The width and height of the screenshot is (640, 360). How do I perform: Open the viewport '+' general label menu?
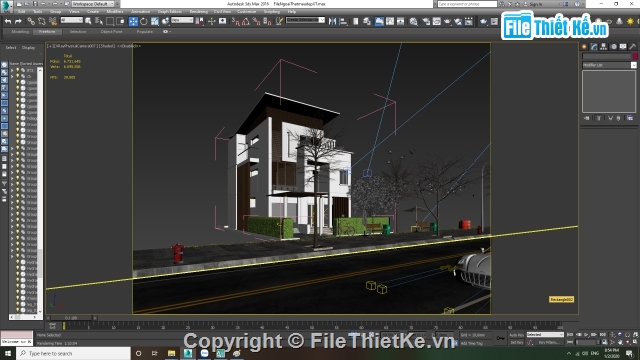tap(49, 46)
